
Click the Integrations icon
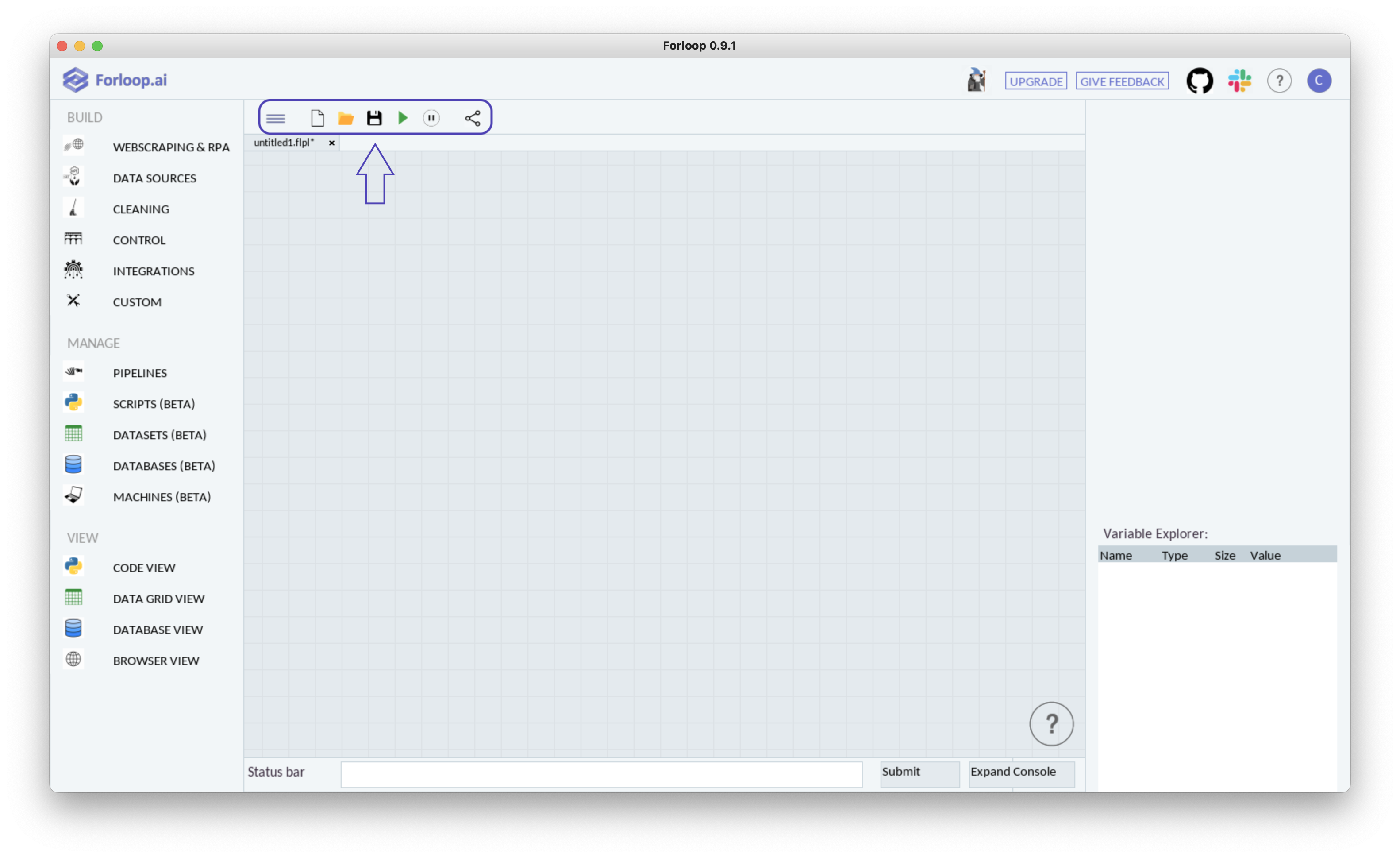coord(74,270)
